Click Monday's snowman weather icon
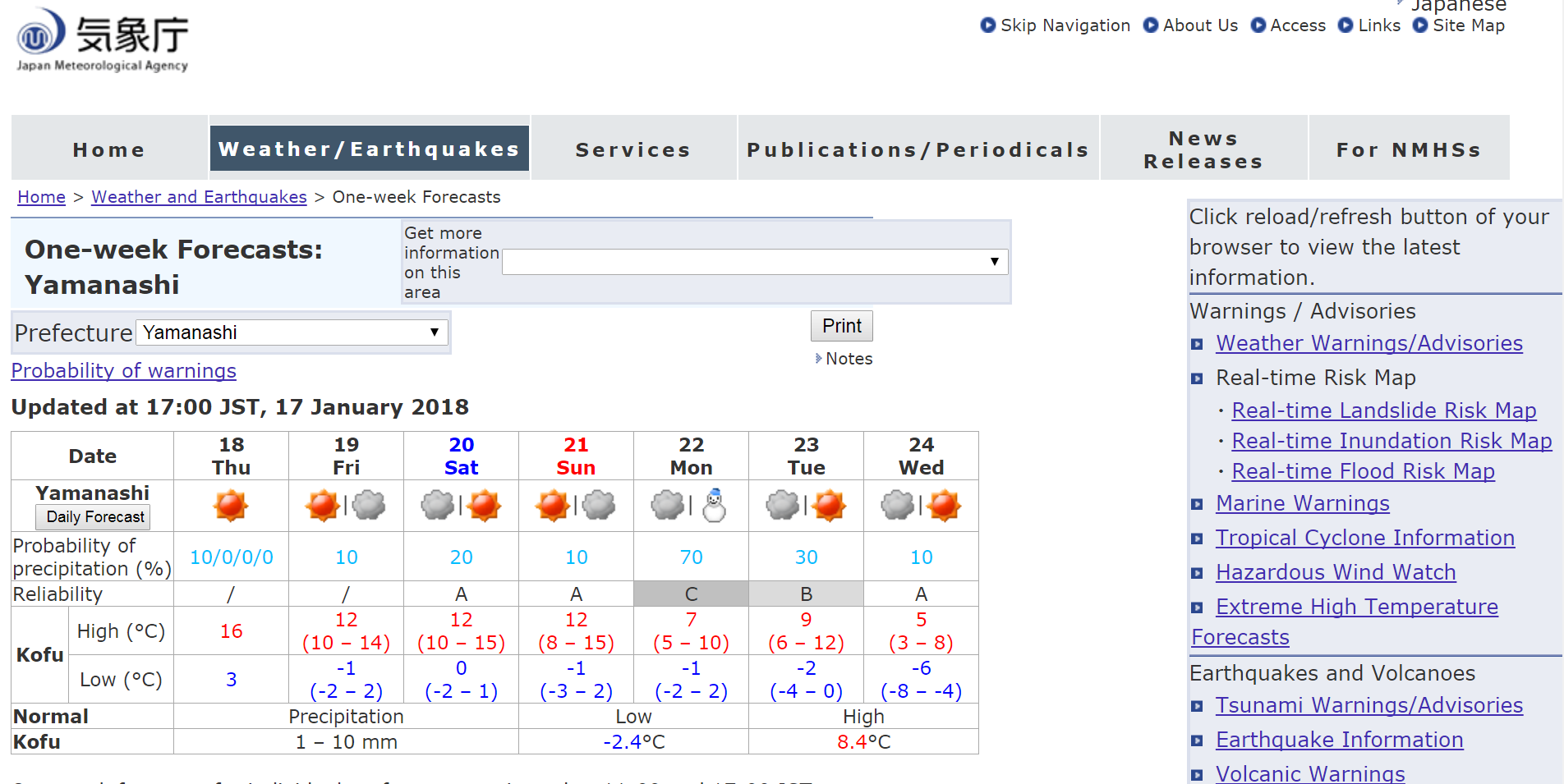Viewport: 1564px width, 784px height. coord(714,506)
